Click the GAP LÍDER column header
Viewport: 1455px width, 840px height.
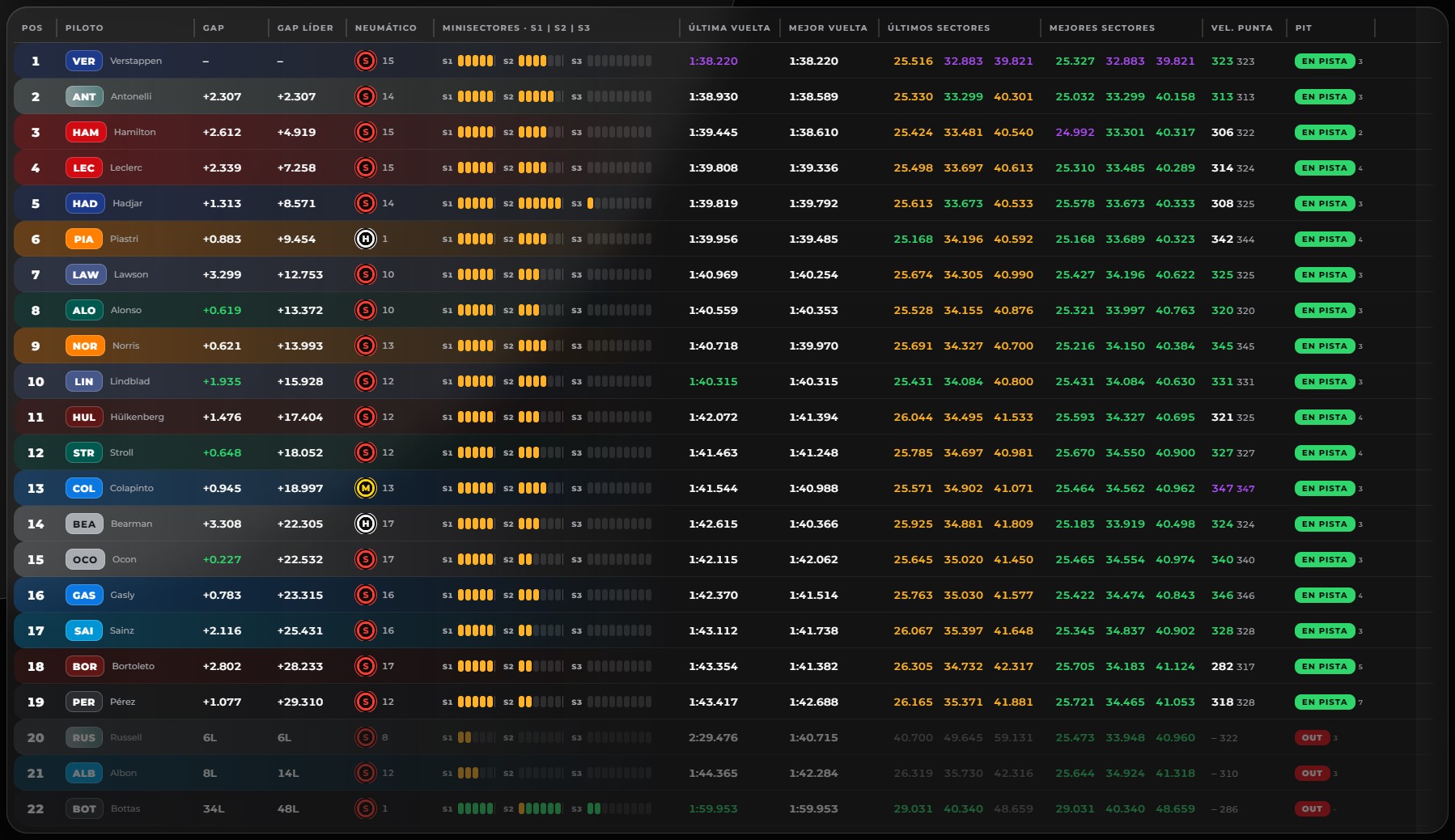305,28
